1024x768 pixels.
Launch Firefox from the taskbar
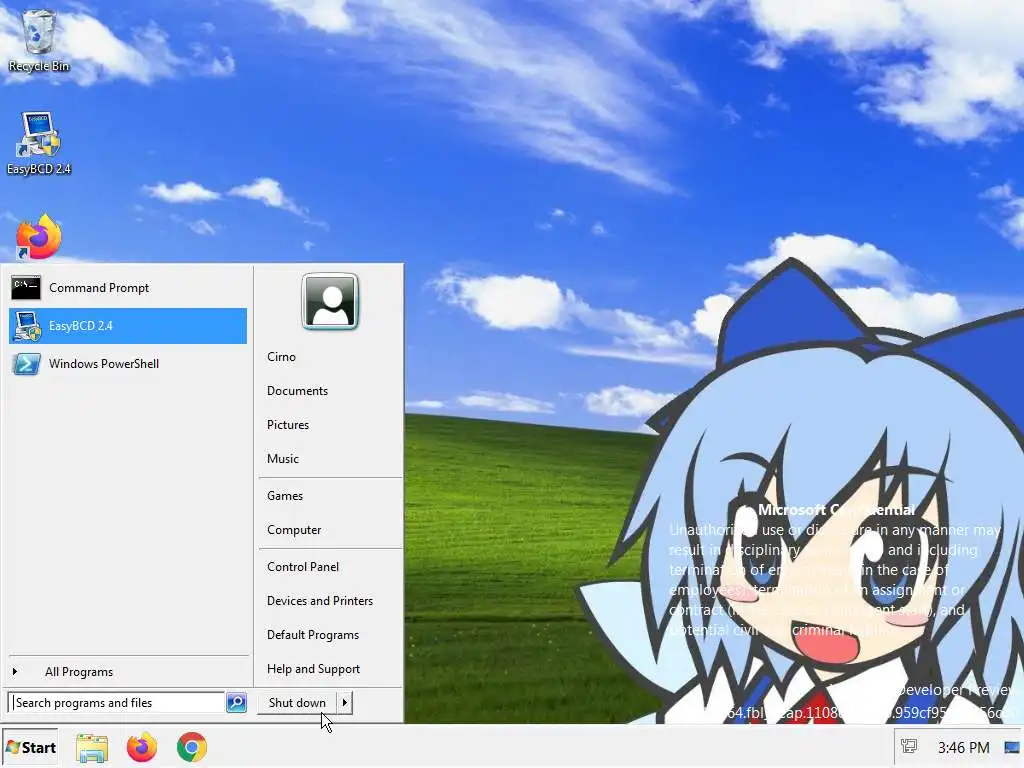coord(142,748)
